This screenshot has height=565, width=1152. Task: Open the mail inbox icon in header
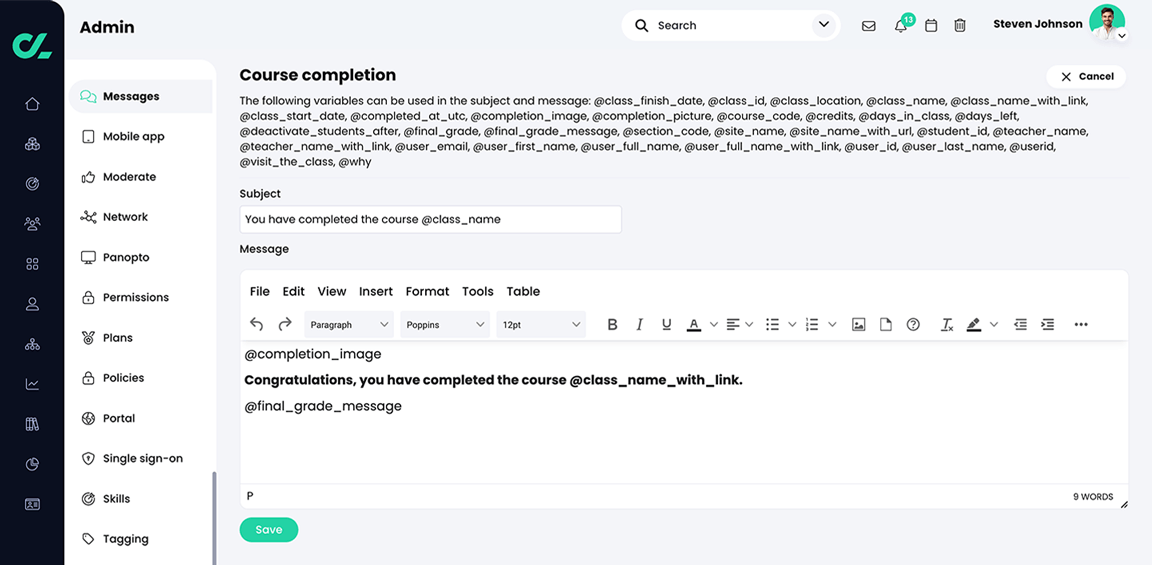pos(868,26)
